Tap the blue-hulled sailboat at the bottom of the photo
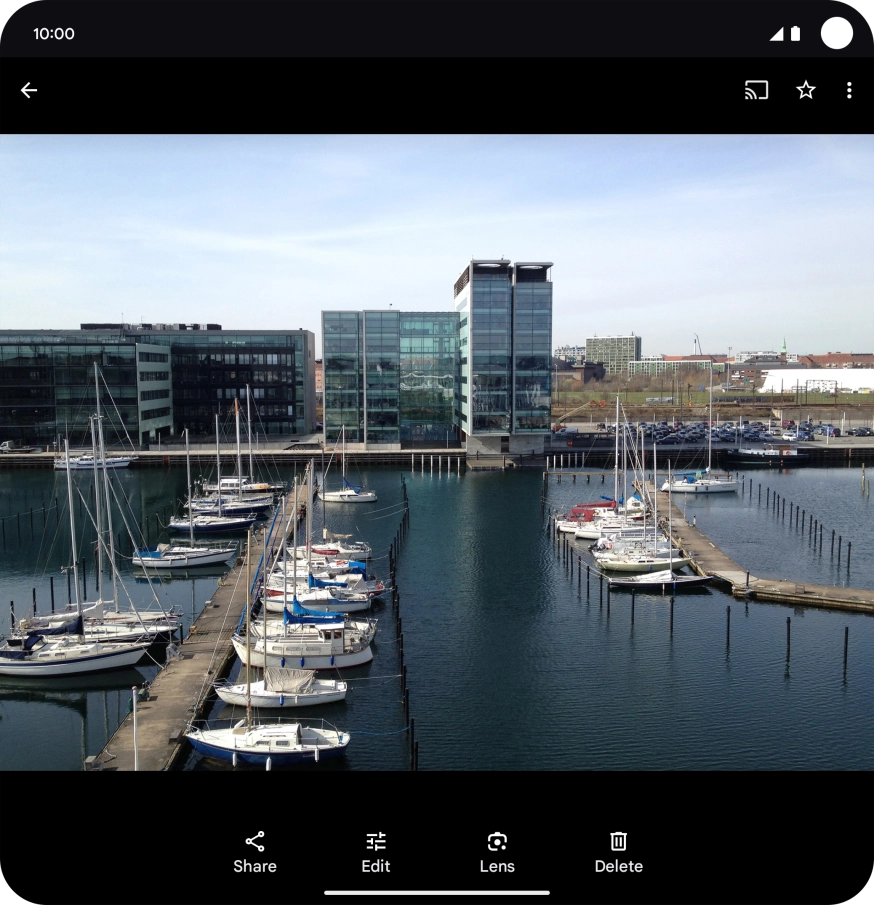The width and height of the screenshot is (874, 905). [267, 742]
